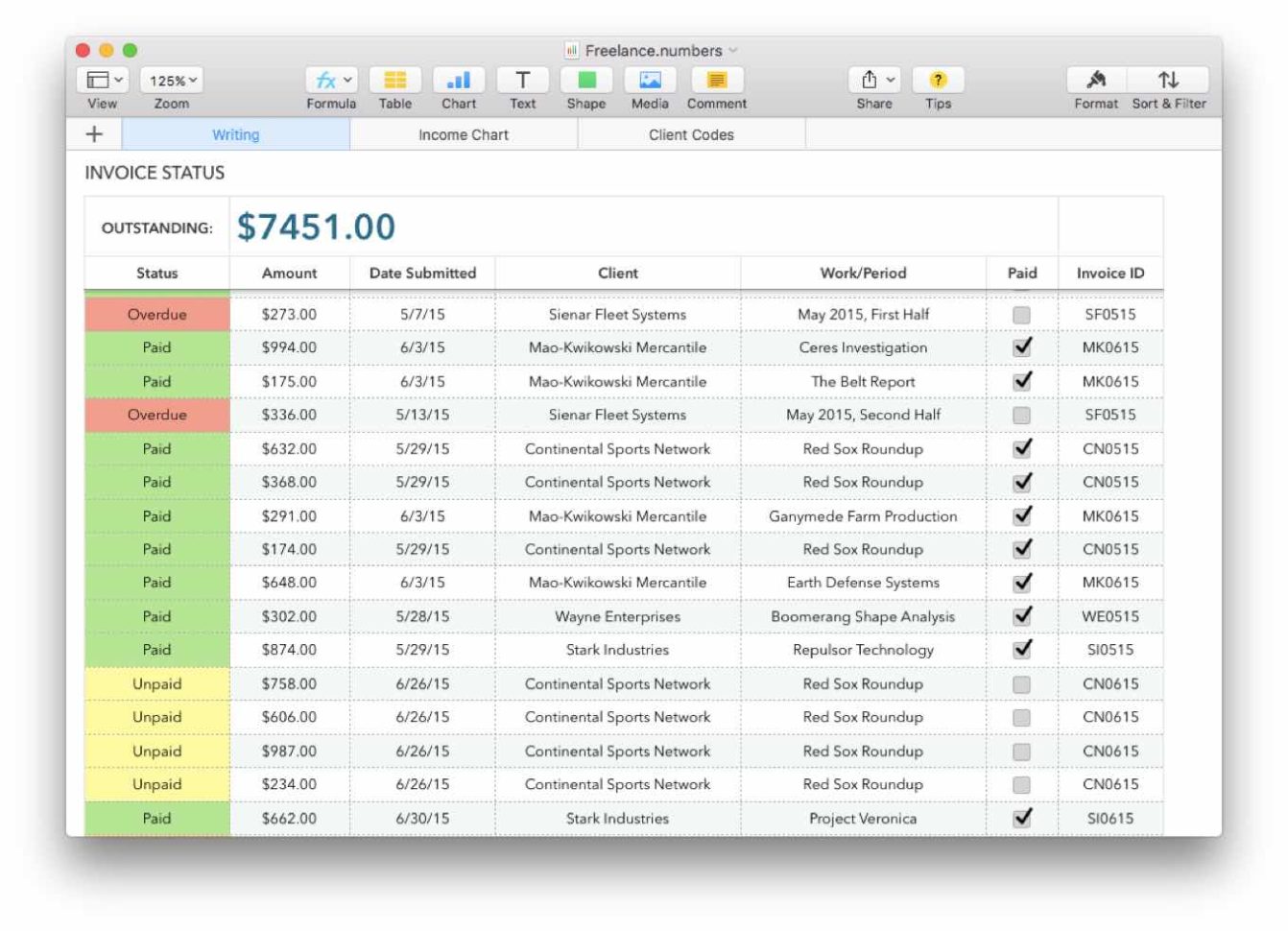Insert a Comment
Screen dimensions: 1288x931
coord(714,81)
